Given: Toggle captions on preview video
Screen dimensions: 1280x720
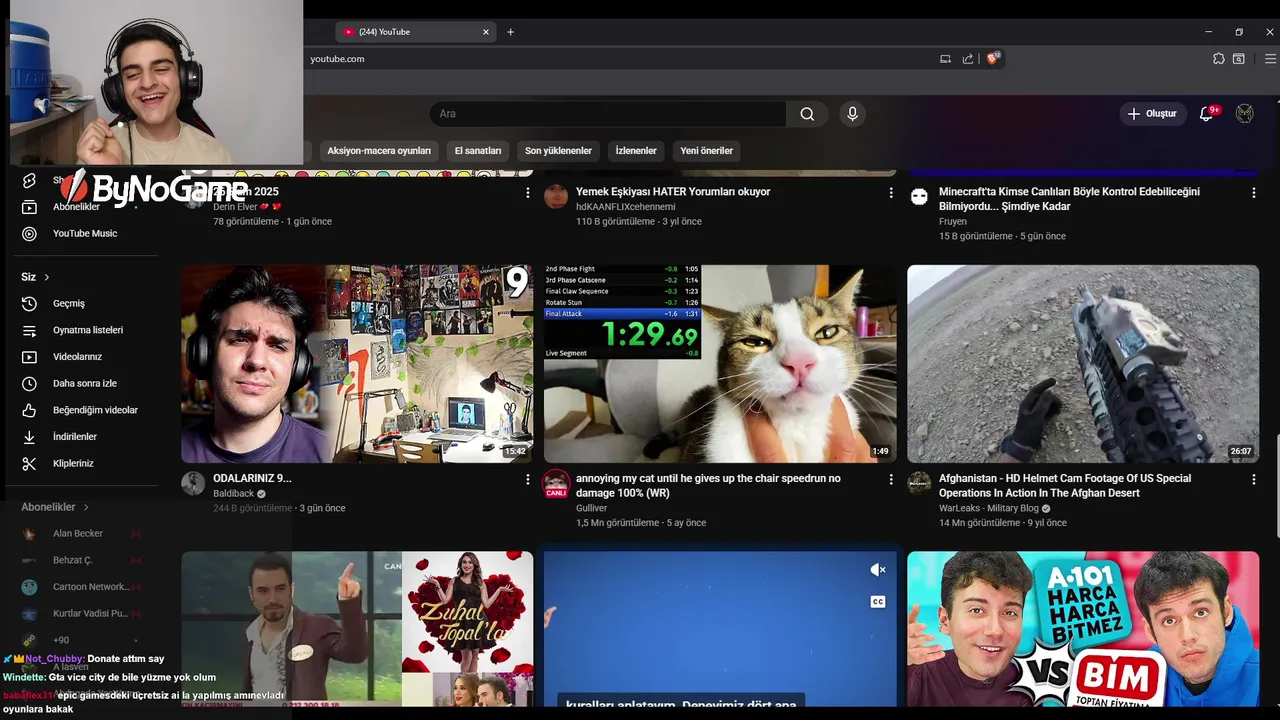Looking at the screenshot, I should [878, 602].
